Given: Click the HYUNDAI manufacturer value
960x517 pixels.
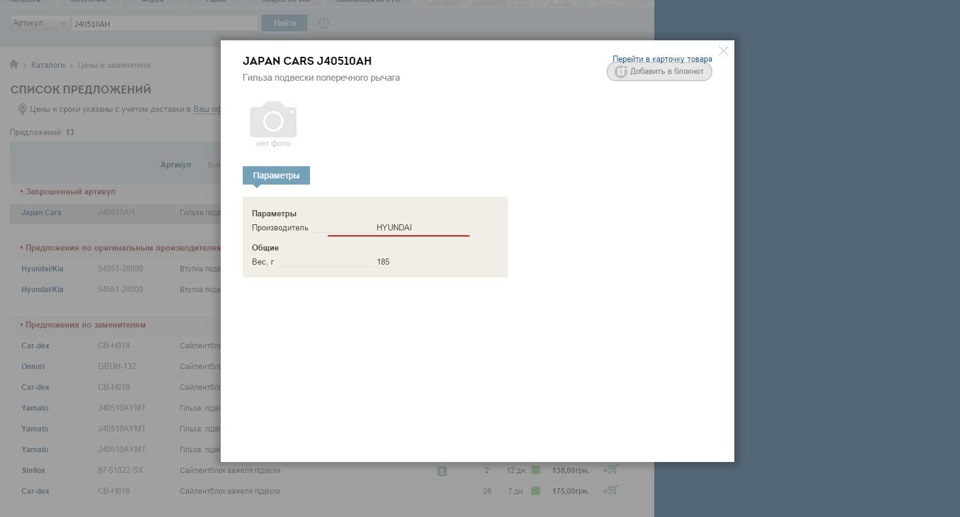Looking at the screenshot, I should tap(394, 227).
